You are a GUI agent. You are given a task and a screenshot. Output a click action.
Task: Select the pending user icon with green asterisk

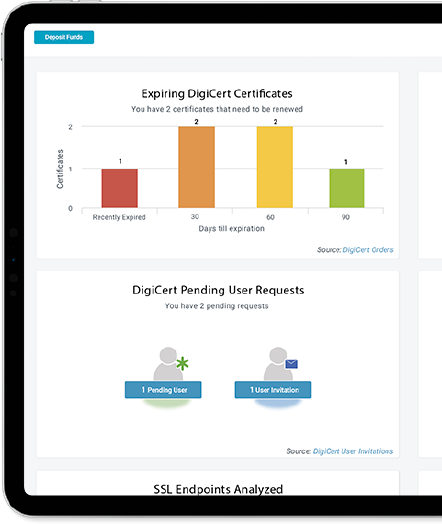[170, 364]
